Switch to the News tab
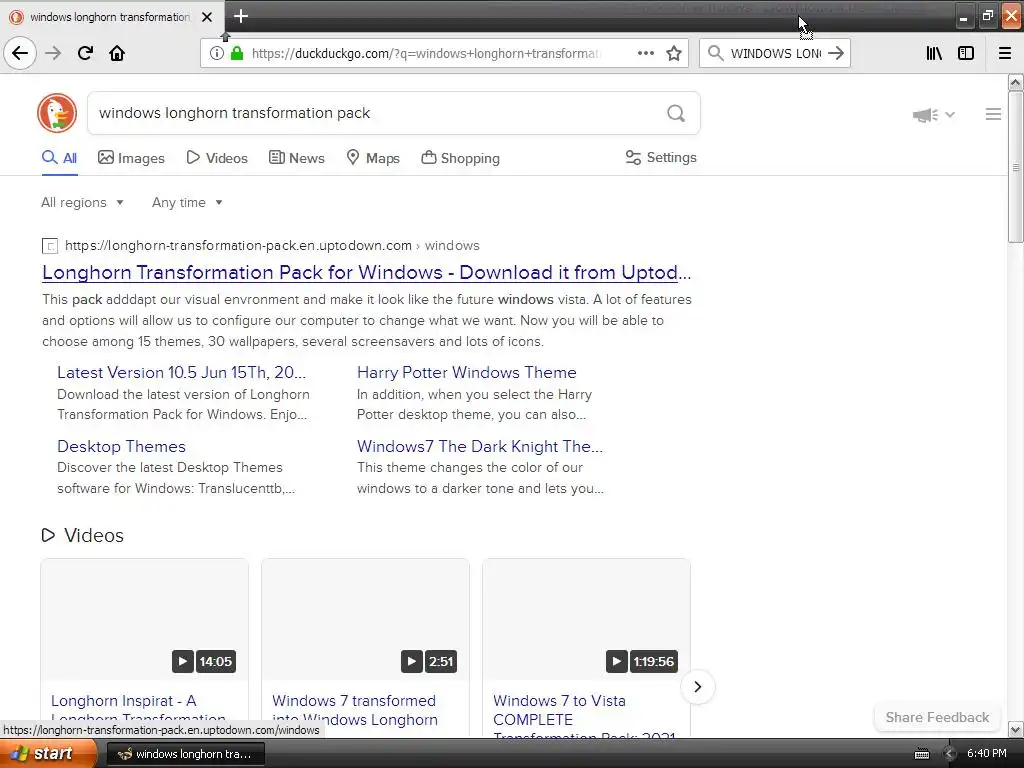This screenshot has height=768, width=1024. [x=297, y=158]
